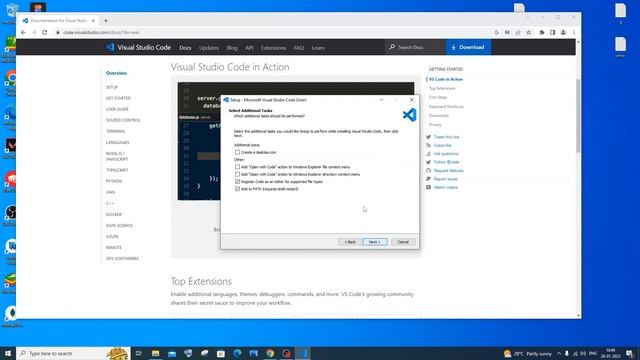
Task: Open Extensions in the site navbar
Action: click(x=273, y=48)
